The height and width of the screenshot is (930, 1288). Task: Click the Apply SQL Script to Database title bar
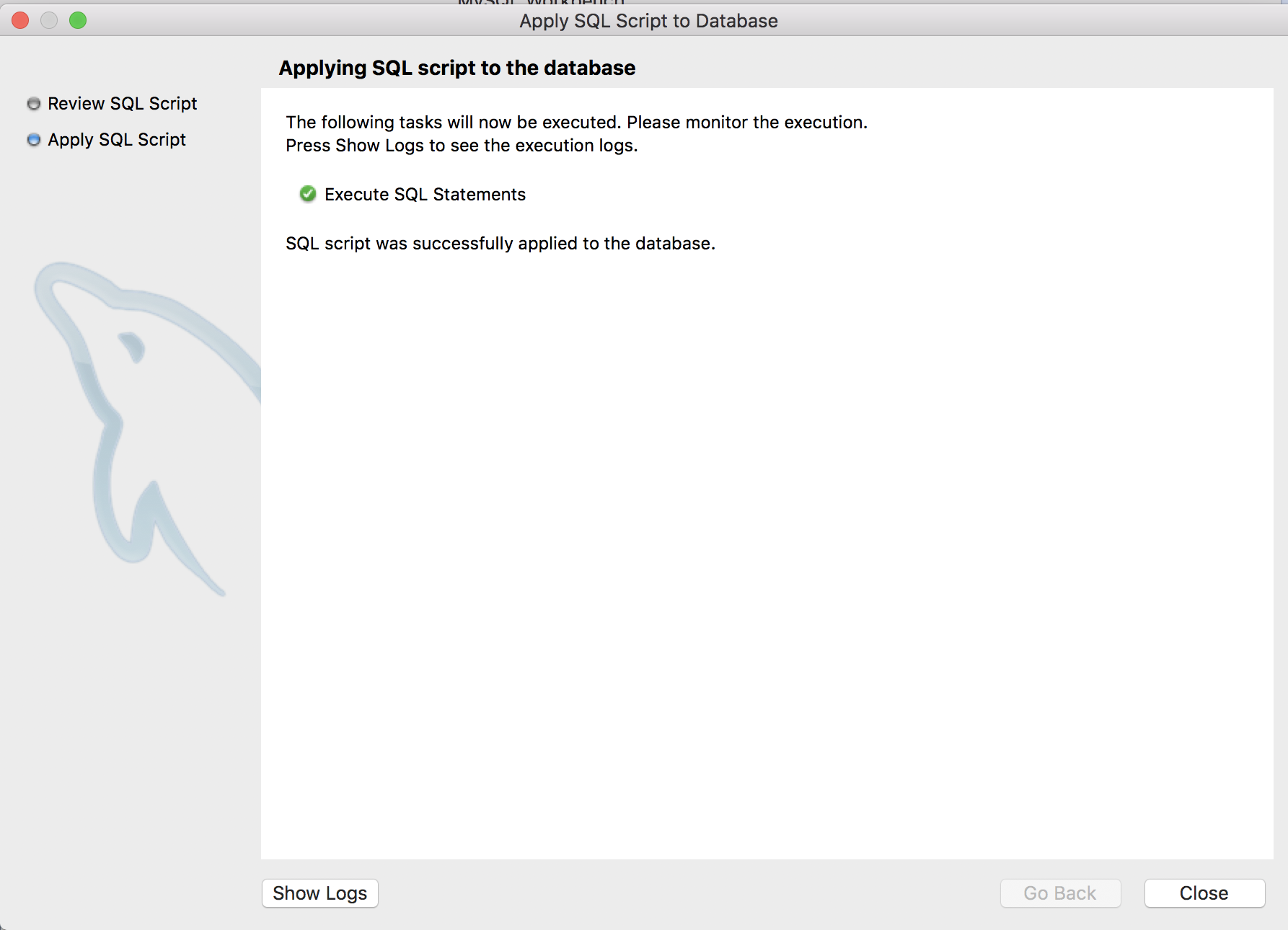click(647, 21)
